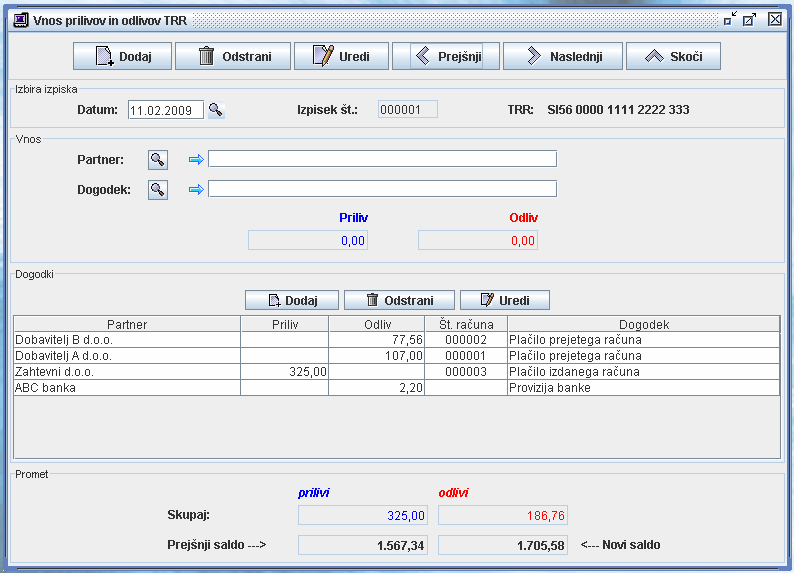The image size is (794, 573).
Task: Click the Datum input field
Action: 165,110
